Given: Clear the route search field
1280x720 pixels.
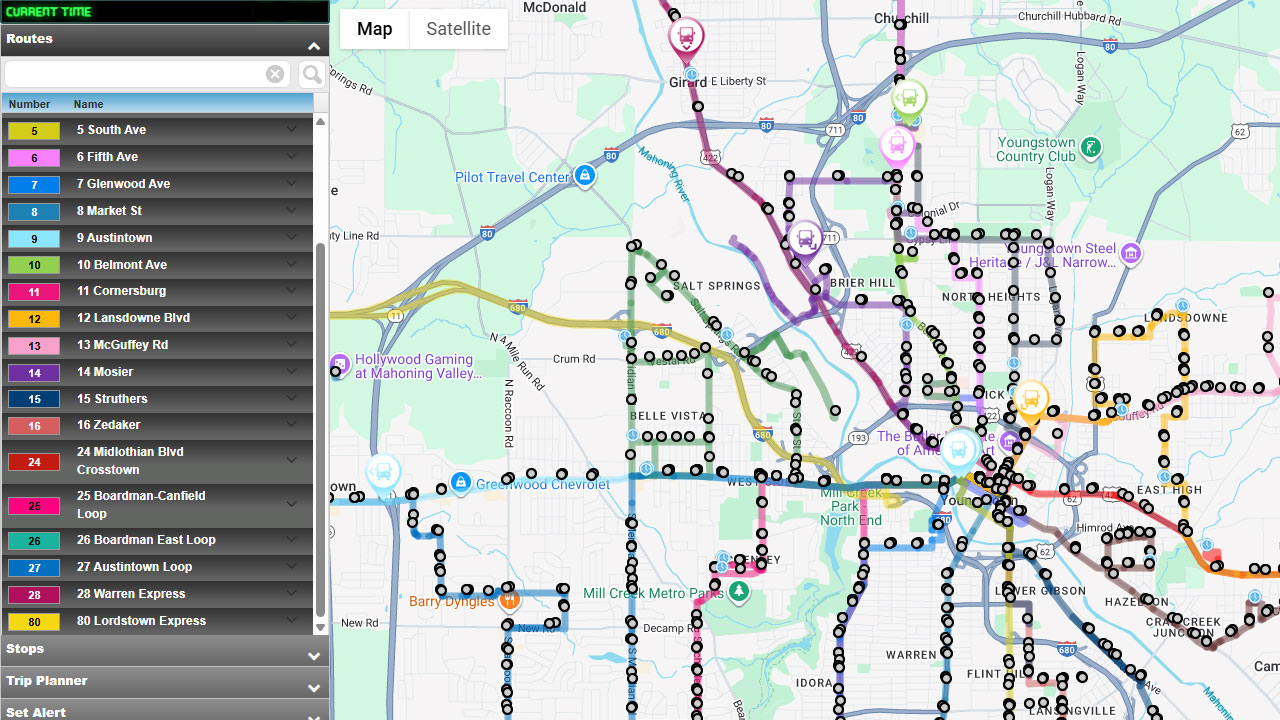Looking at the screenshot, I should pyautogui.click(x=275, y=74).
